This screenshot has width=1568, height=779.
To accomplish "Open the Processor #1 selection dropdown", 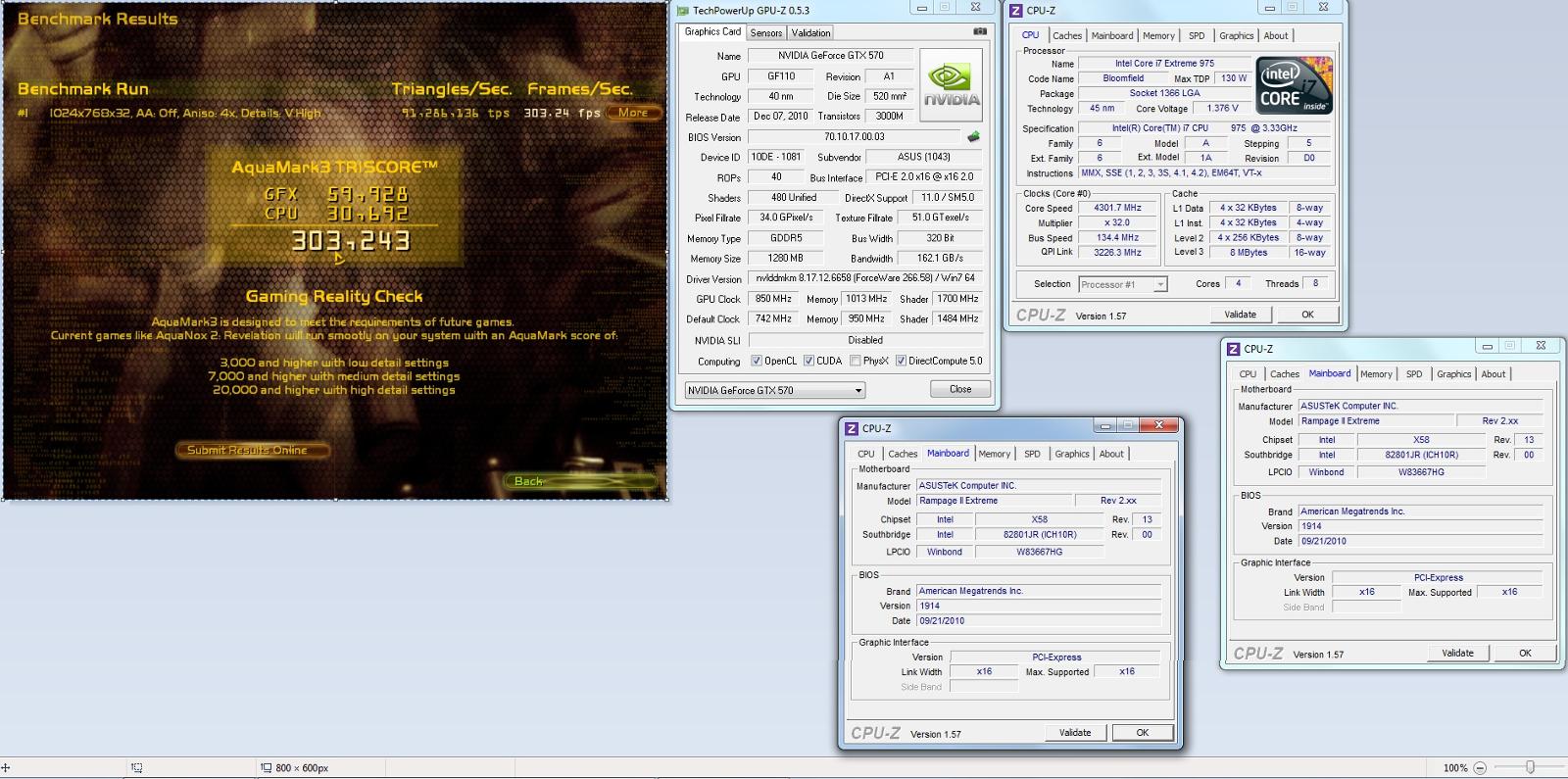I will point(1122,284).
